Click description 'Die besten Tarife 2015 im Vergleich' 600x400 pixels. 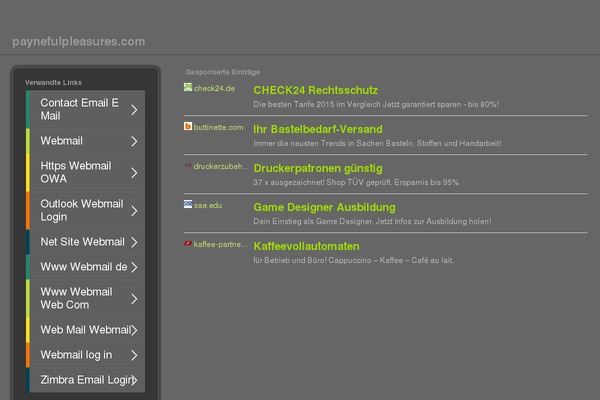pos(376,104)
